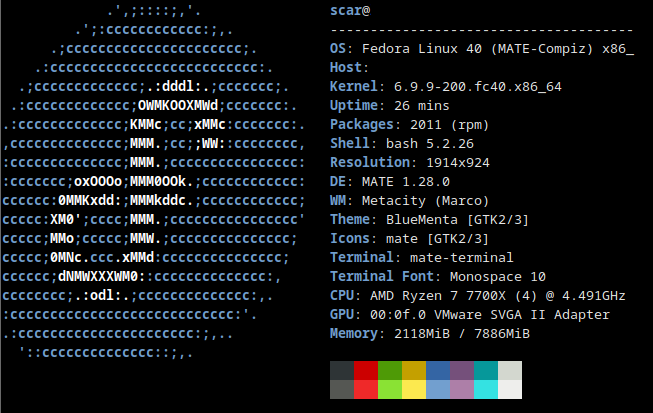653x413 pixels.
Task: Select the lime green color block
Action: point(390,390)
